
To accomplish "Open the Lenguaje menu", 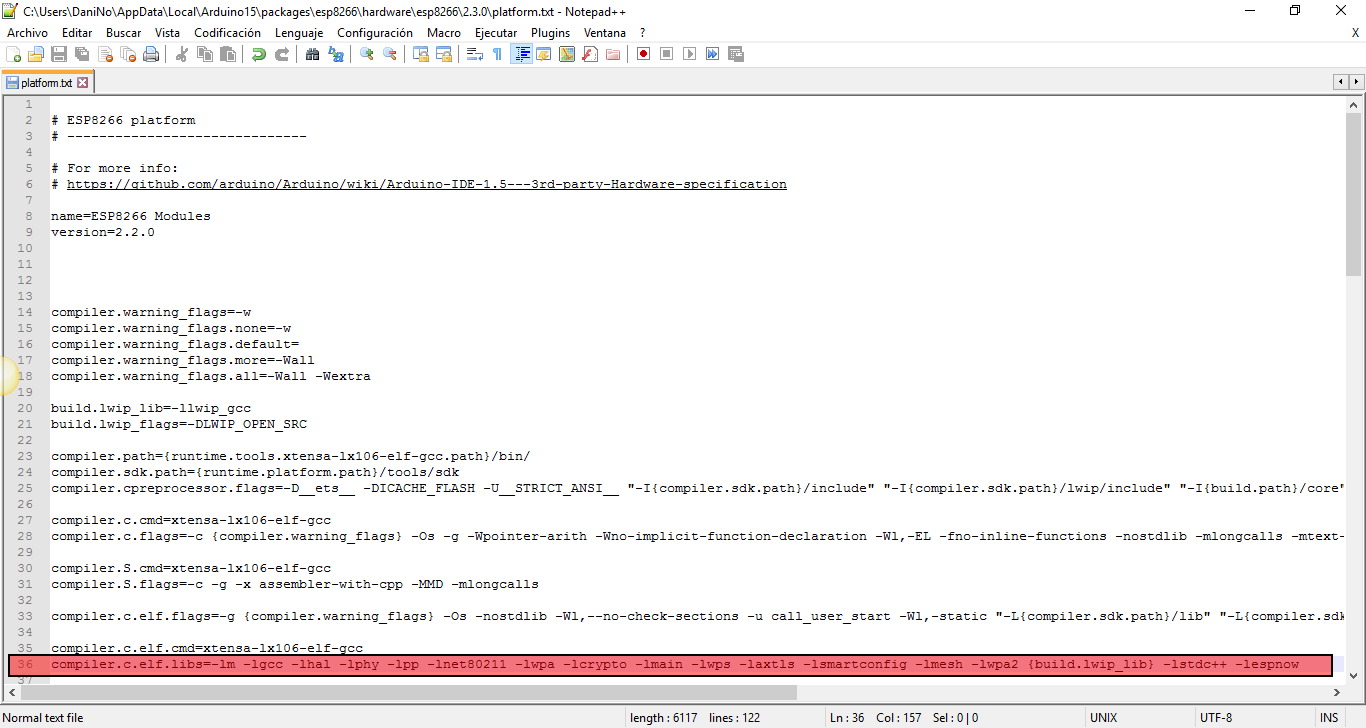I will coord(299,33).
